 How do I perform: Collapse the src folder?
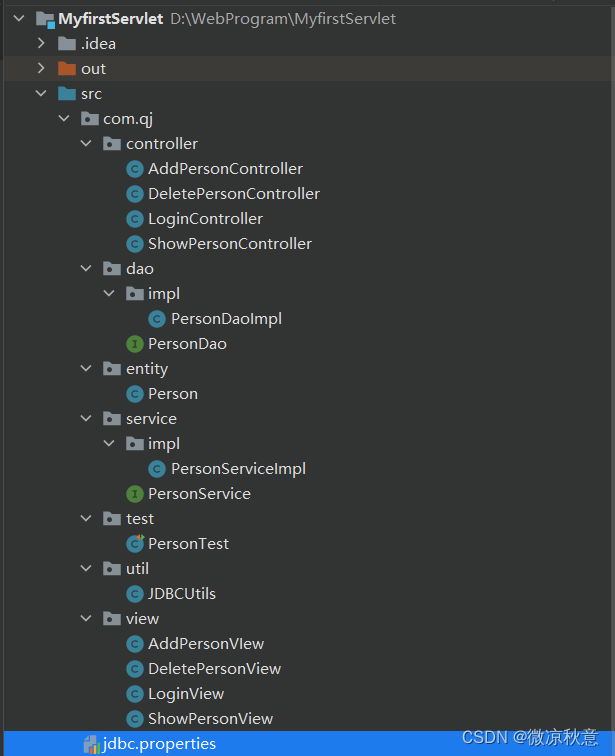[41, 94]
